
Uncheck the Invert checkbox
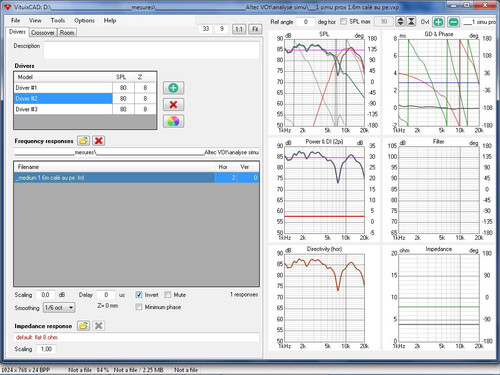pos(139,295)
